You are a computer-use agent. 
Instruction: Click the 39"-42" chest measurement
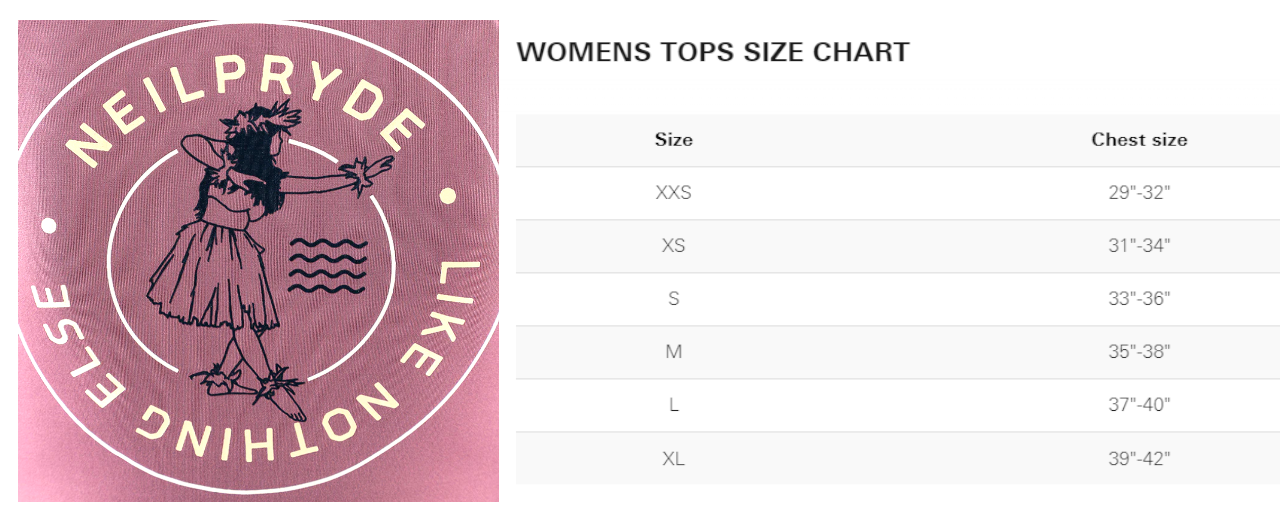(x=1139, y=458)
